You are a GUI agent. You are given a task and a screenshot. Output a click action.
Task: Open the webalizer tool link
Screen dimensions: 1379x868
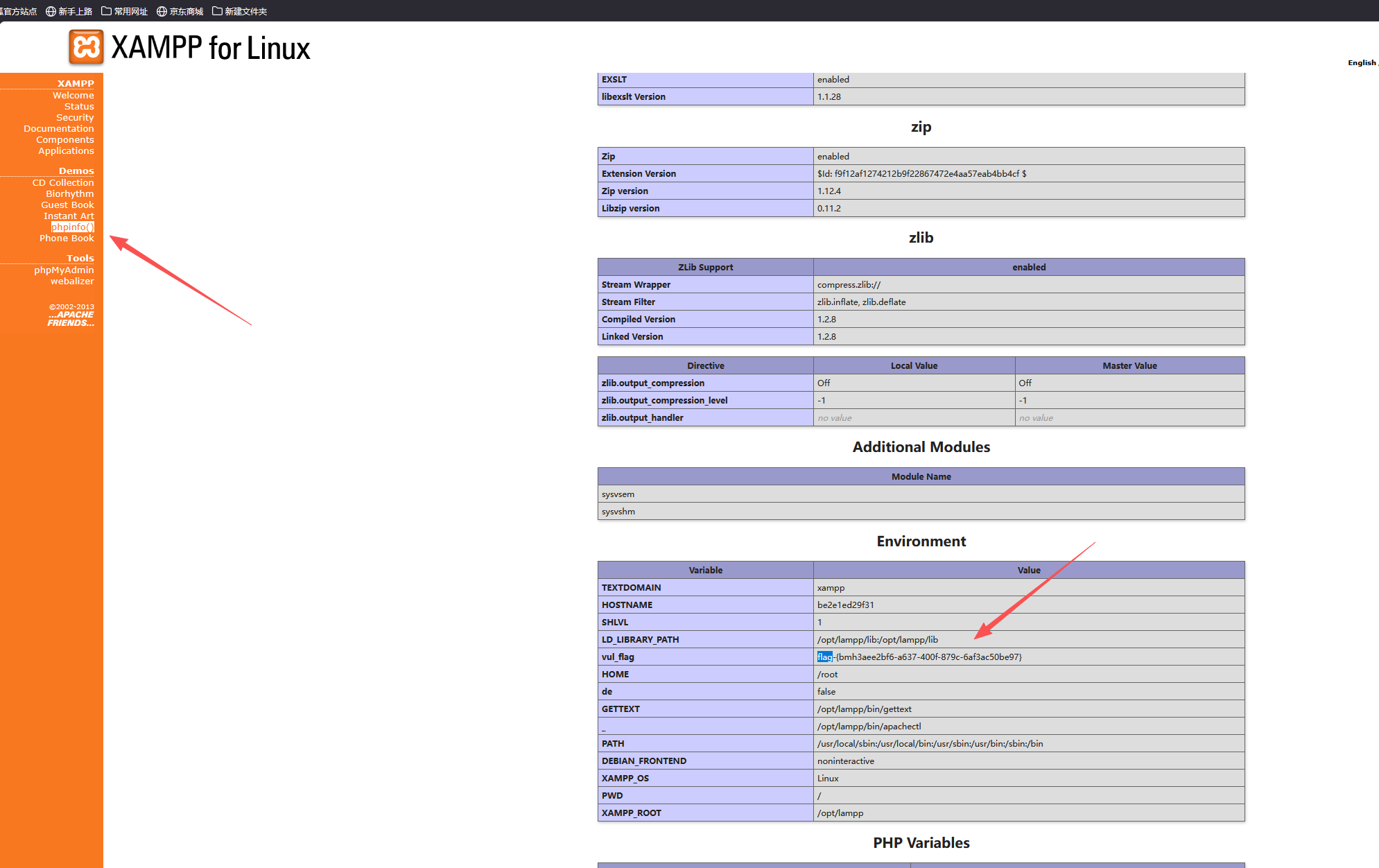72,281
